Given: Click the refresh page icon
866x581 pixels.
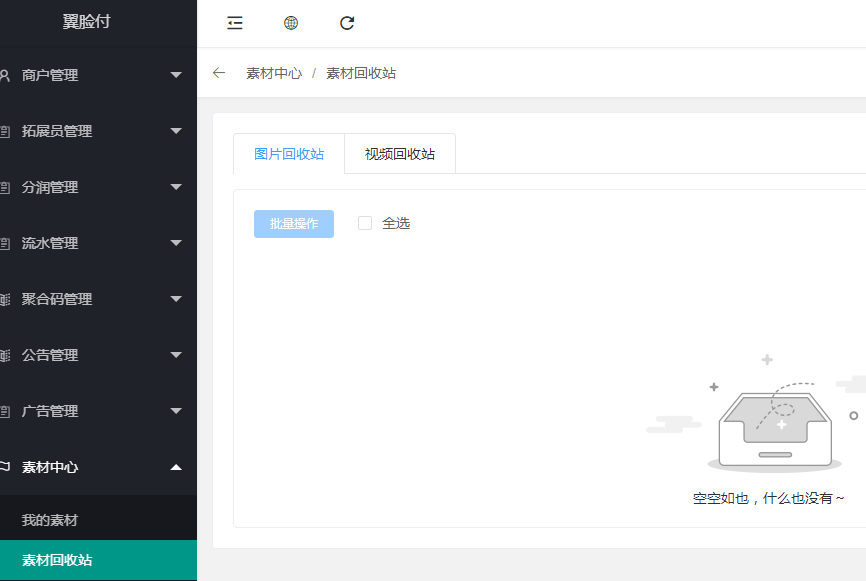Looking at the screenshot, I should 347,23.
